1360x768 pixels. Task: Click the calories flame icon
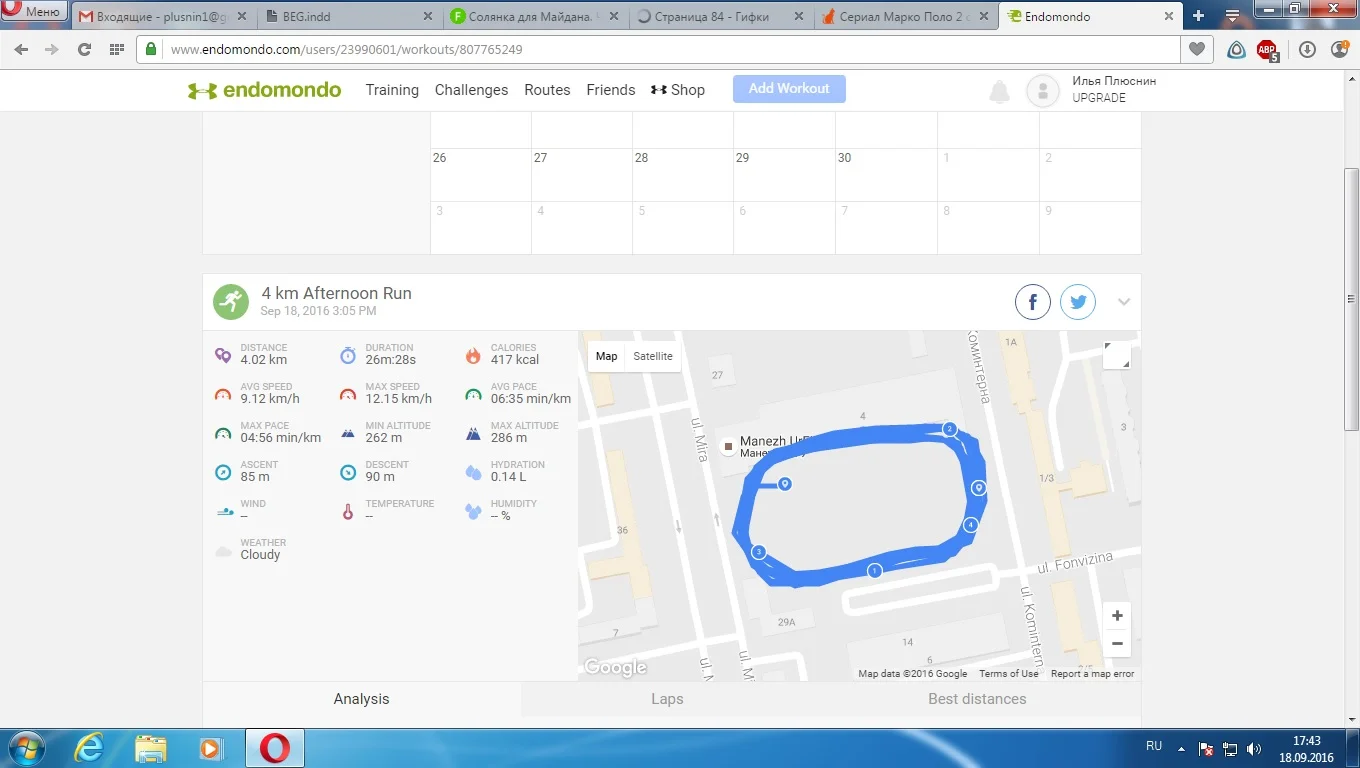(473, 355)
